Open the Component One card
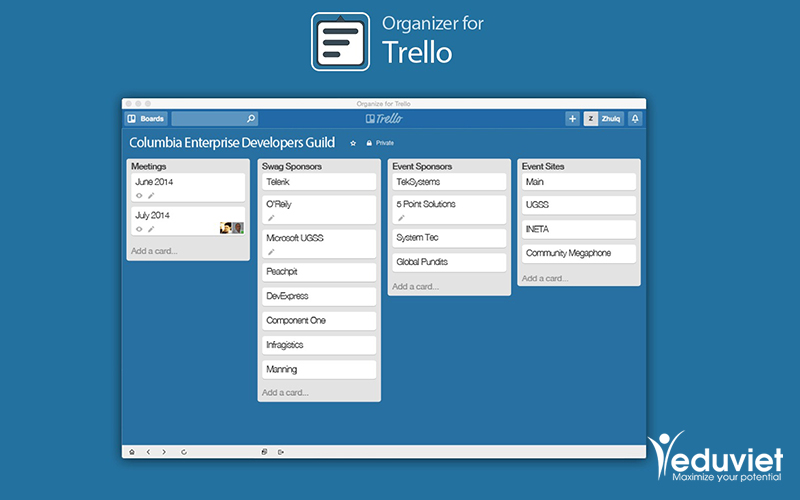The width and height of the screenshot is (800, 500). pos(319,321)
